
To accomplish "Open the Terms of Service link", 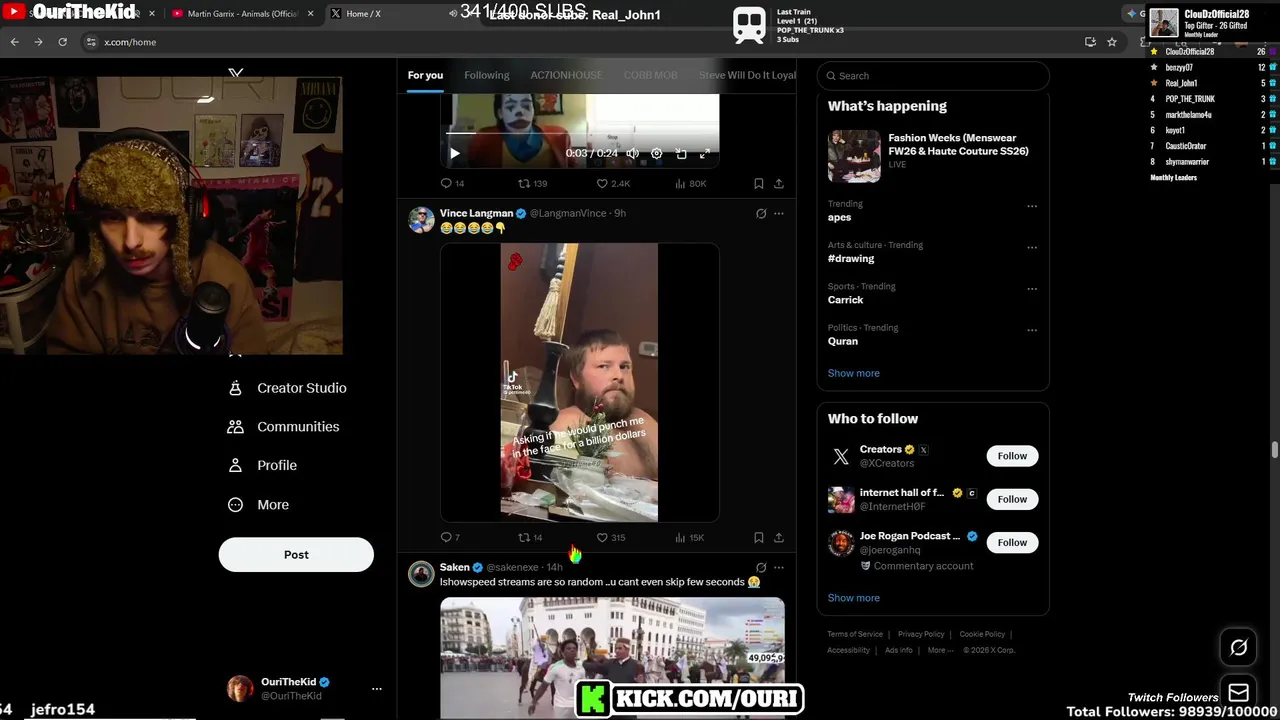I will point(855,634).
